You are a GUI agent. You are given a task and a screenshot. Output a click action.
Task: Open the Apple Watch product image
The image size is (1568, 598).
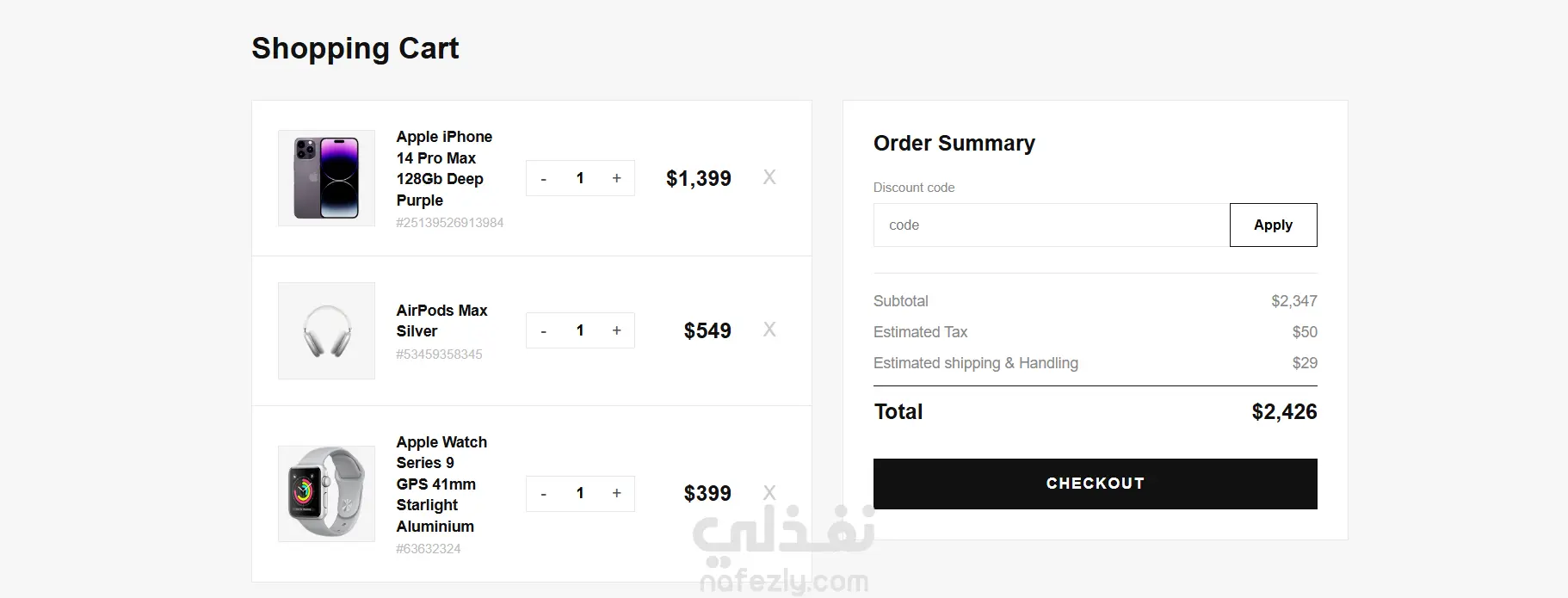tap(326, 493)
